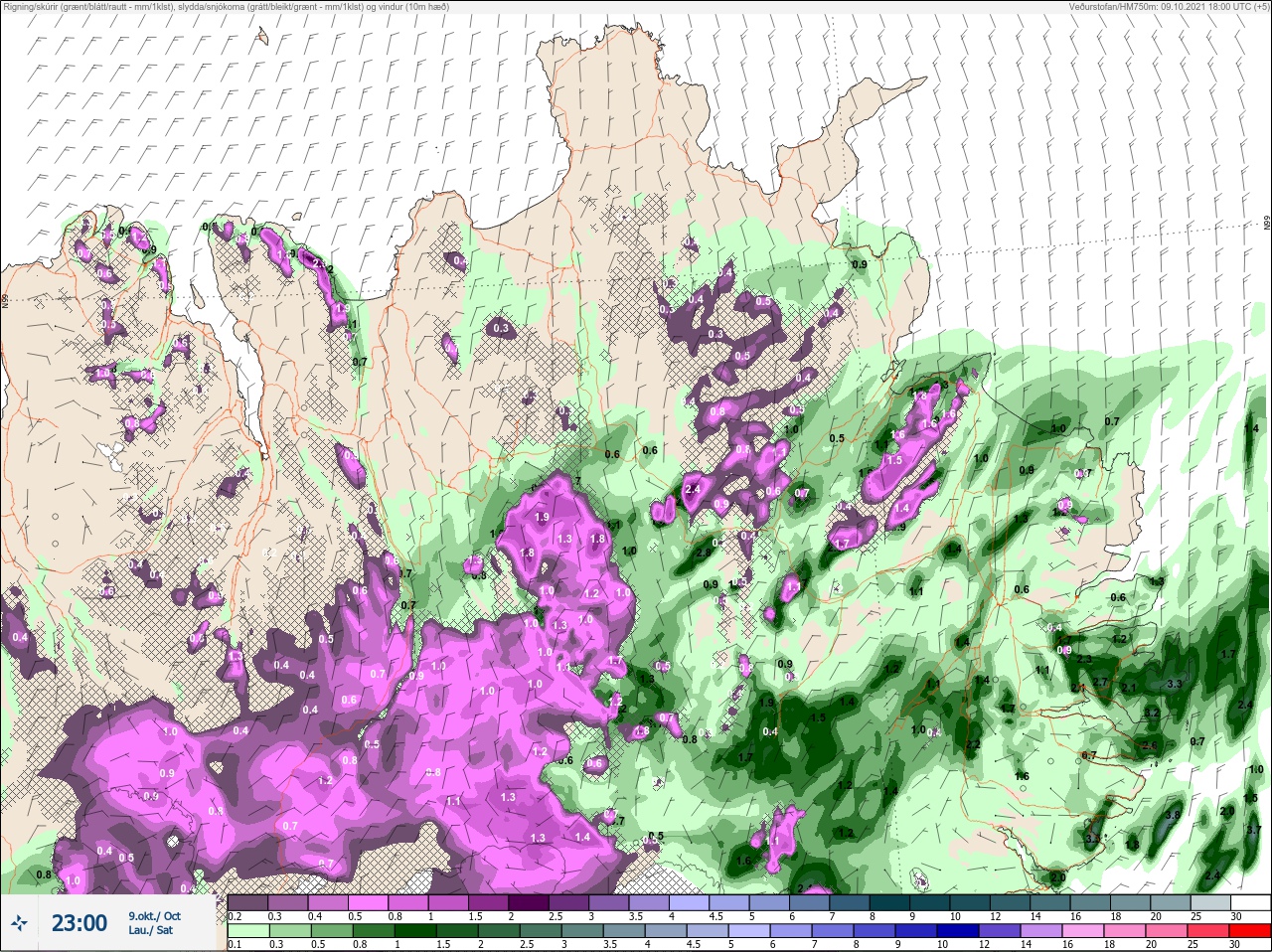Click the 23:00 forecast time display

pos(79,923)
